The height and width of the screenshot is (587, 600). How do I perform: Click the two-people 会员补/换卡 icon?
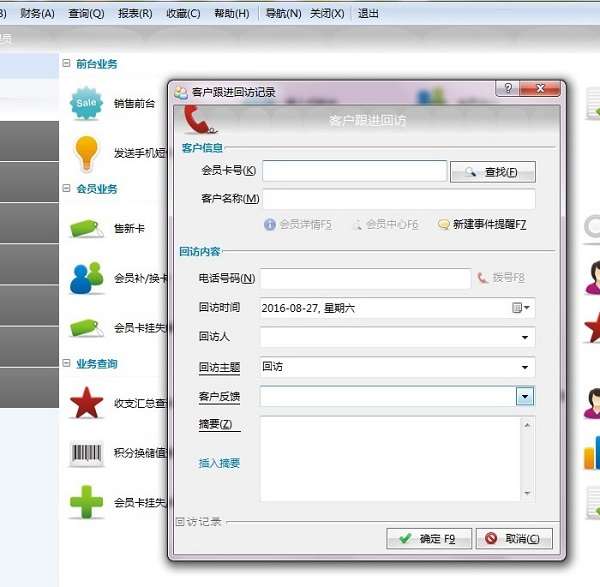coord(86,278)
